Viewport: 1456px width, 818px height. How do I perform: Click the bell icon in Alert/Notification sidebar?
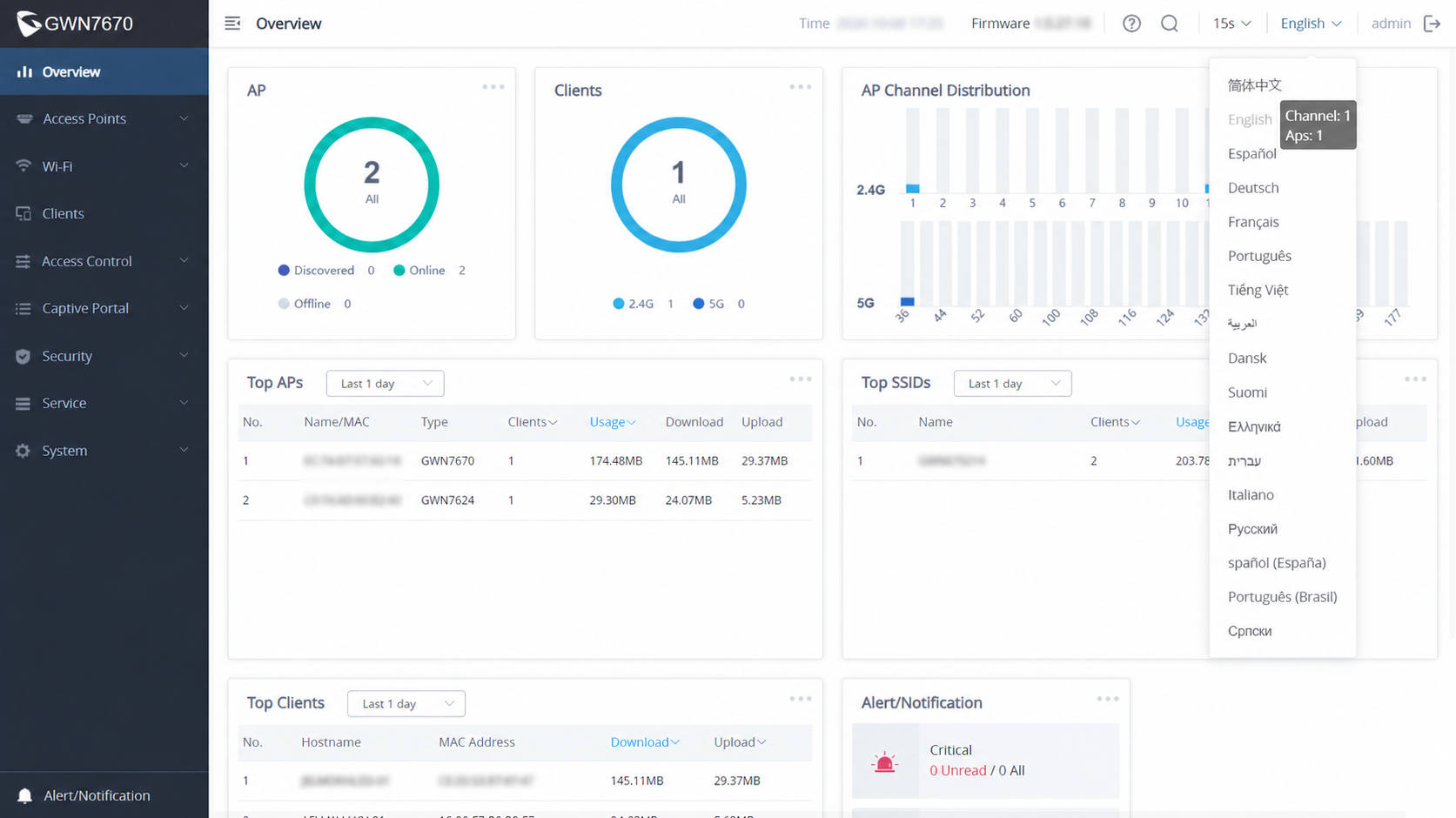click(24, 795)
